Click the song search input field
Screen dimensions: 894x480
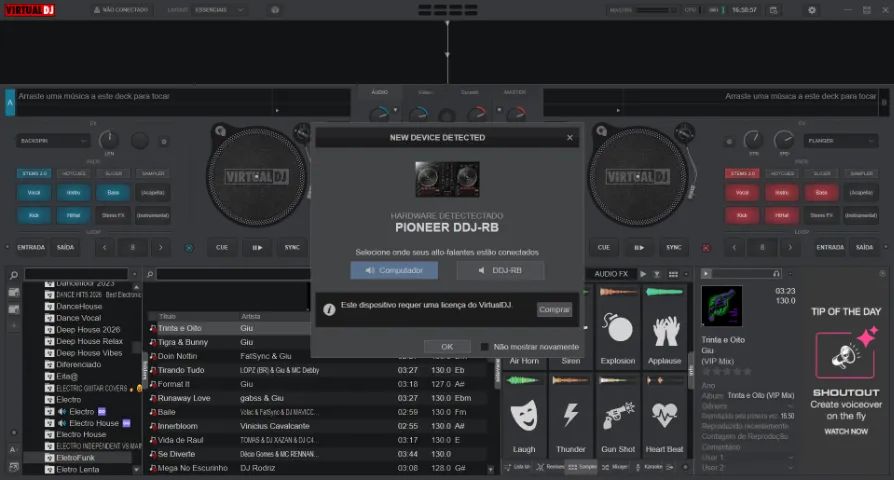point(234,275)
